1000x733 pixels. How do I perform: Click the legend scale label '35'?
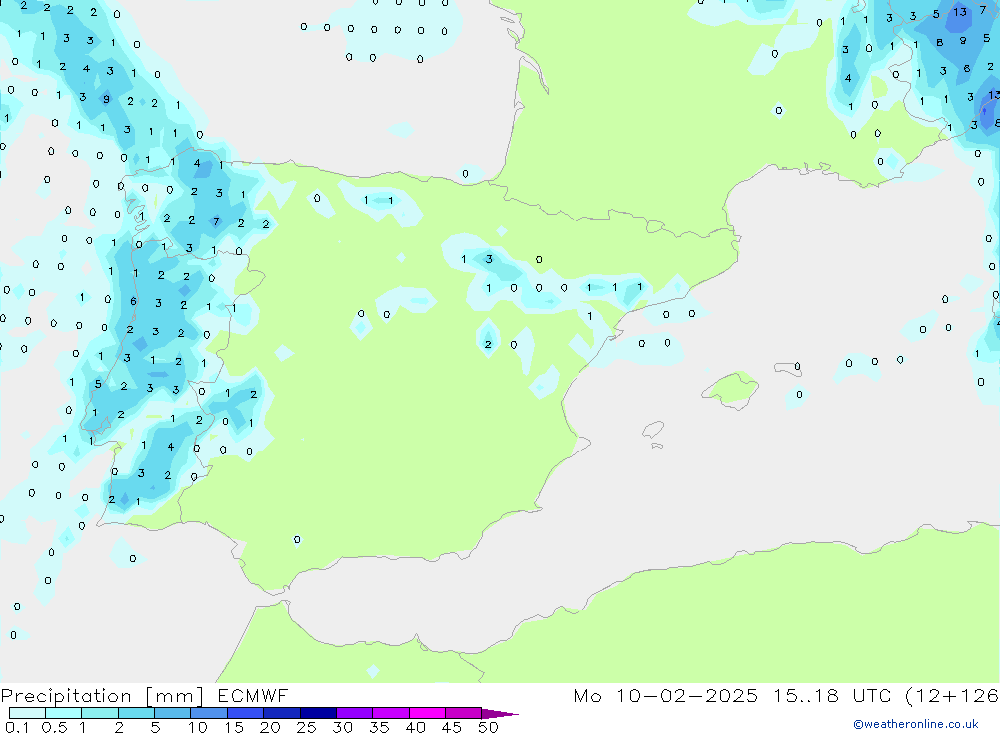click(x=379, y=727)
